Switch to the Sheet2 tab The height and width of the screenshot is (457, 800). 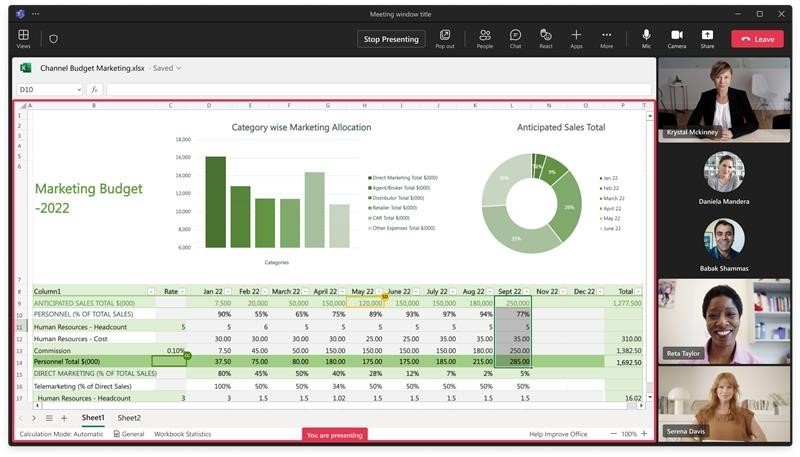(129, 418)
